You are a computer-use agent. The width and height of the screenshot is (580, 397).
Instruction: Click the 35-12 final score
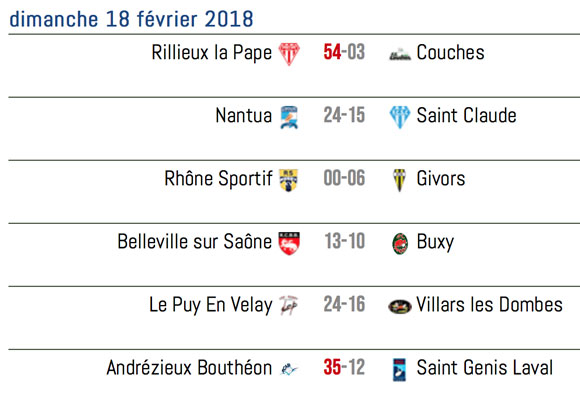(344, 367)
